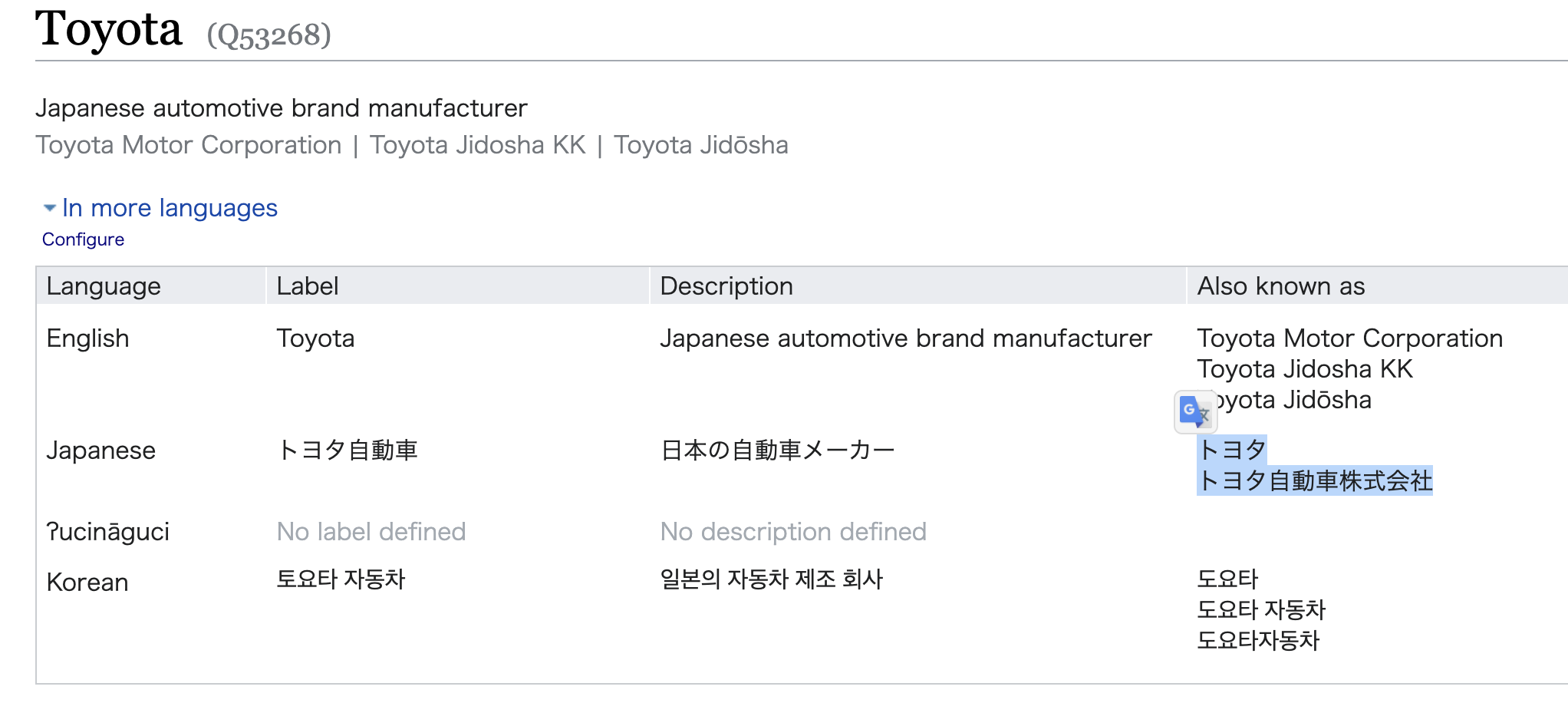
Task: Open the Configure languages link
Action: [83, 240]
